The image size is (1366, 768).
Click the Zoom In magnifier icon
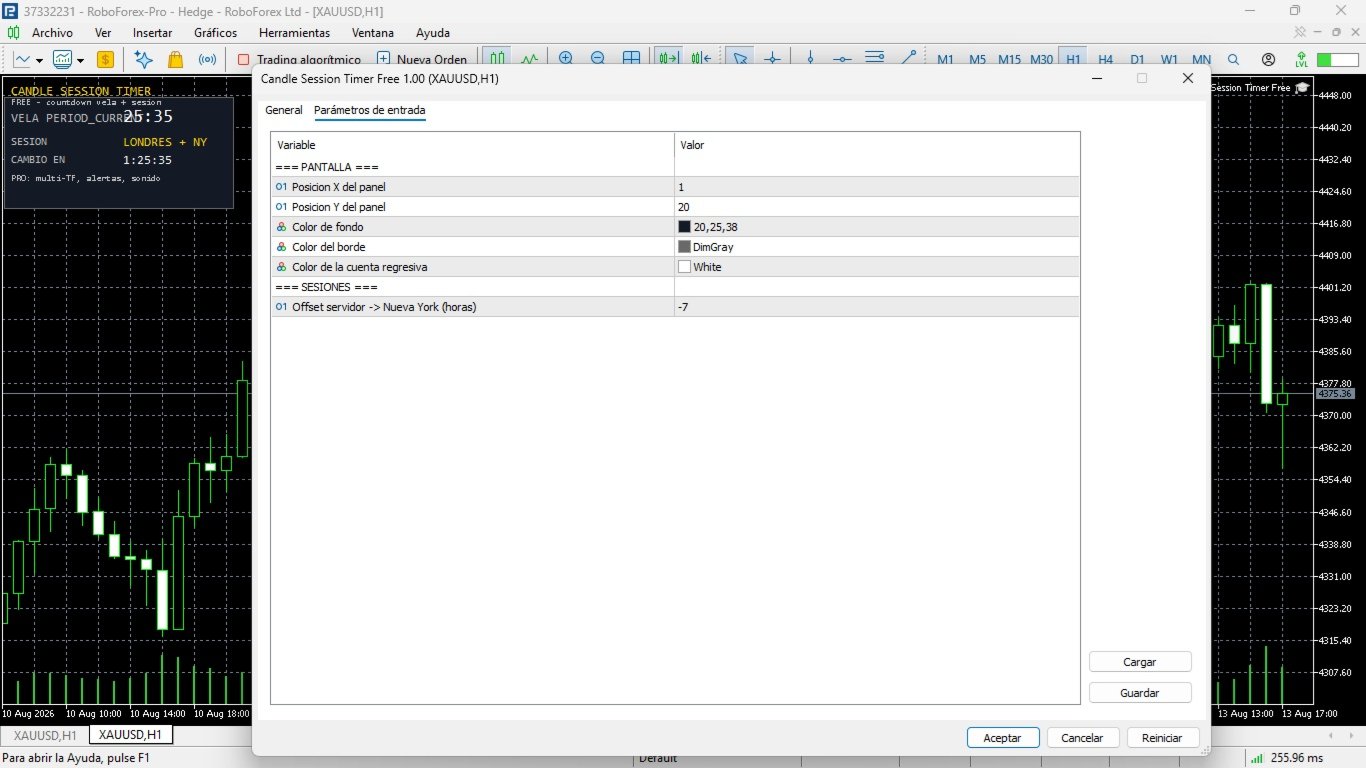566,59
